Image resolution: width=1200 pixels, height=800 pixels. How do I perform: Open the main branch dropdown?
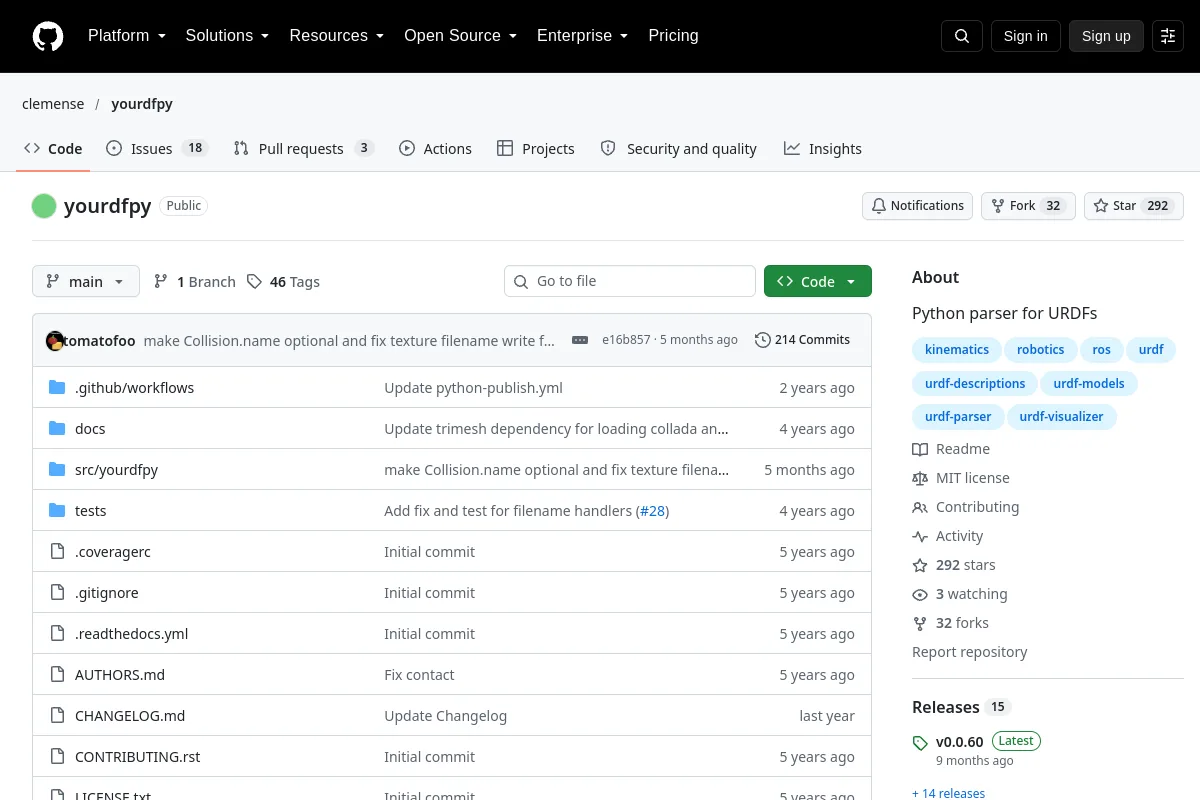(86, 281)
